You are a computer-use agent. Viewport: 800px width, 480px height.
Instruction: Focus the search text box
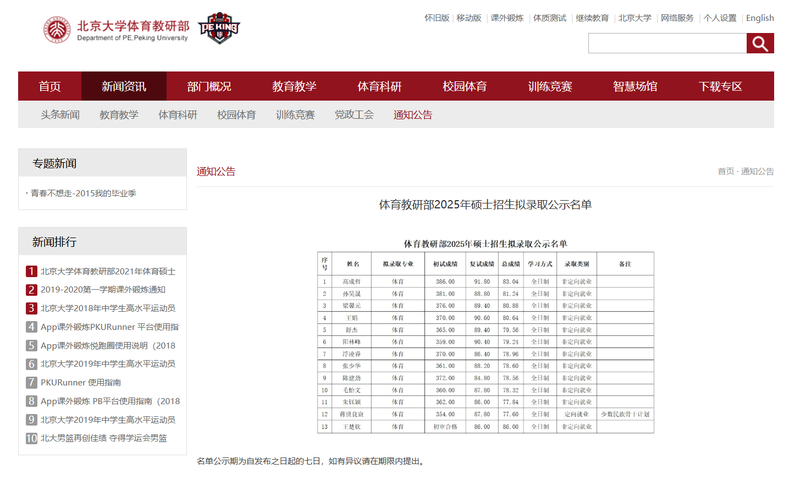pos(667,43)
